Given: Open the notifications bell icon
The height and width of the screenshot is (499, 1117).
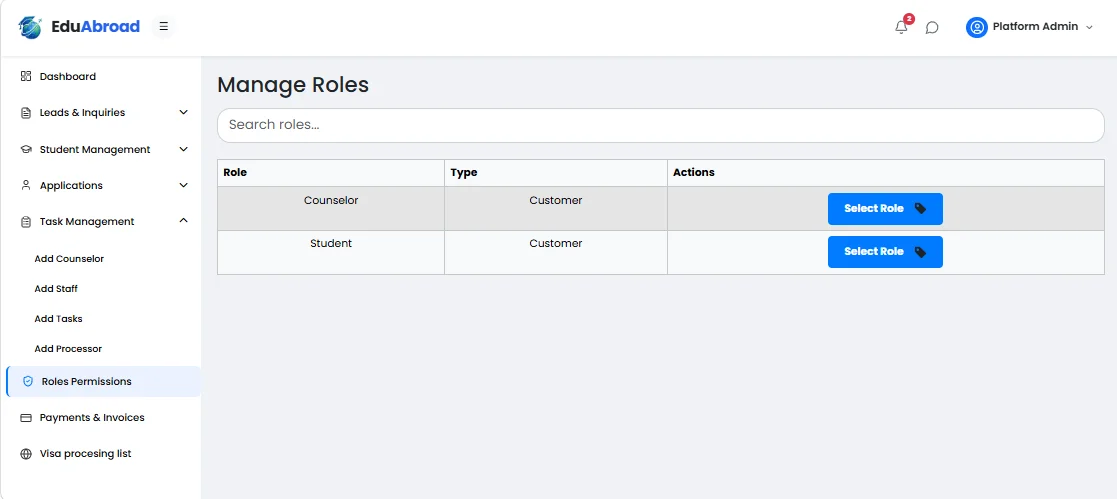Looking at the screenshot, I should tap(901, 27).
